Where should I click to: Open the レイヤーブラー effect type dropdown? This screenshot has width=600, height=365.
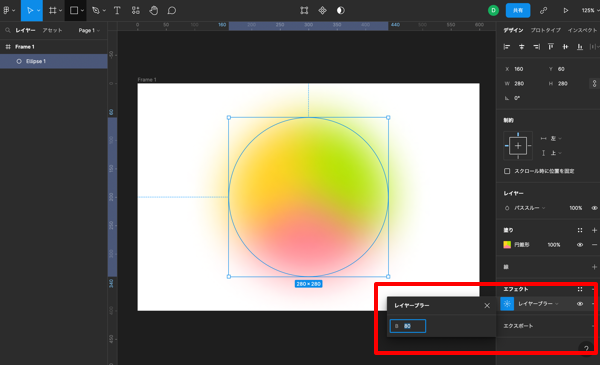point(538,304)
